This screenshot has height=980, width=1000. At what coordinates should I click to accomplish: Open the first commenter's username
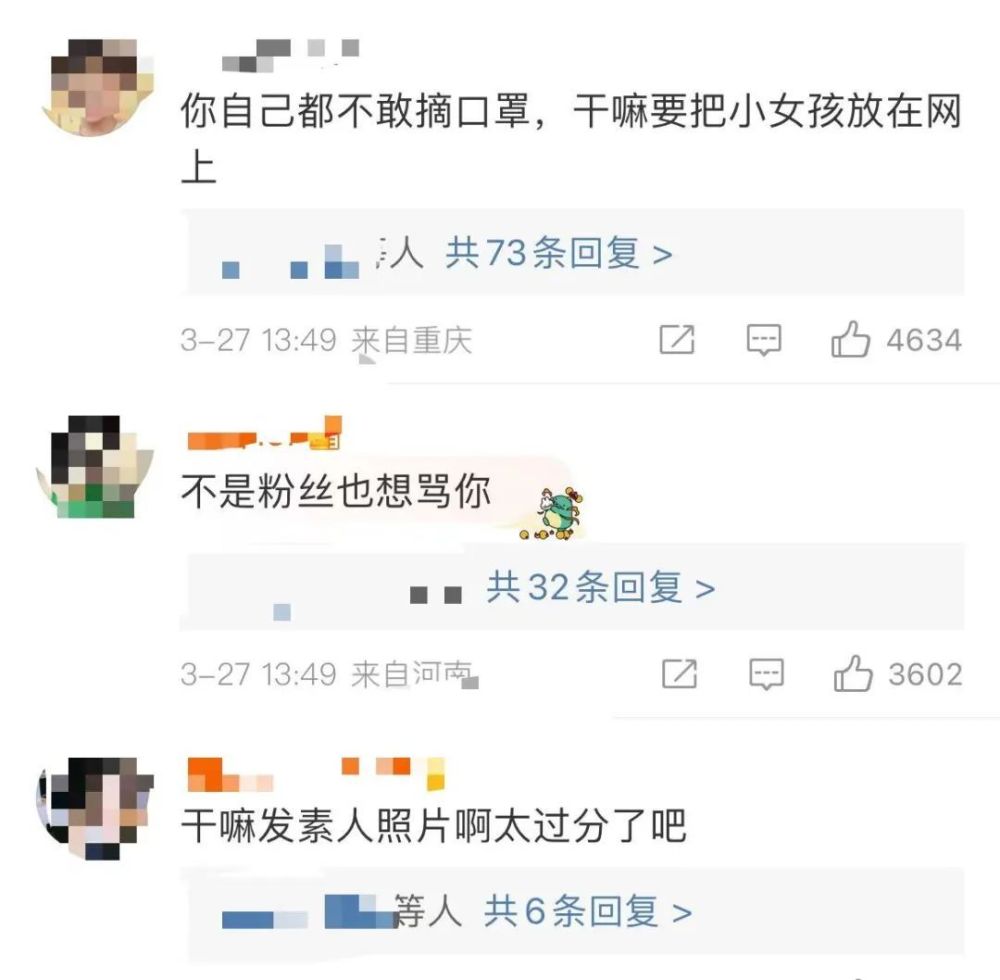290,55
